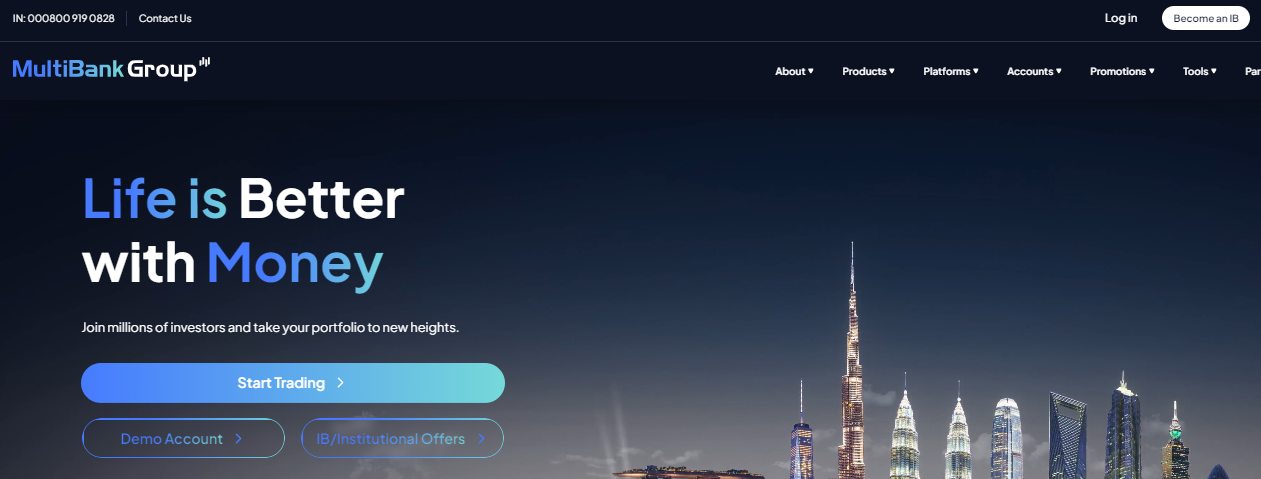Image resolution: width=1261 pixels, height=479 pixels.
Task: Select IB/Institutional Offers button
Action: point(402,438)
